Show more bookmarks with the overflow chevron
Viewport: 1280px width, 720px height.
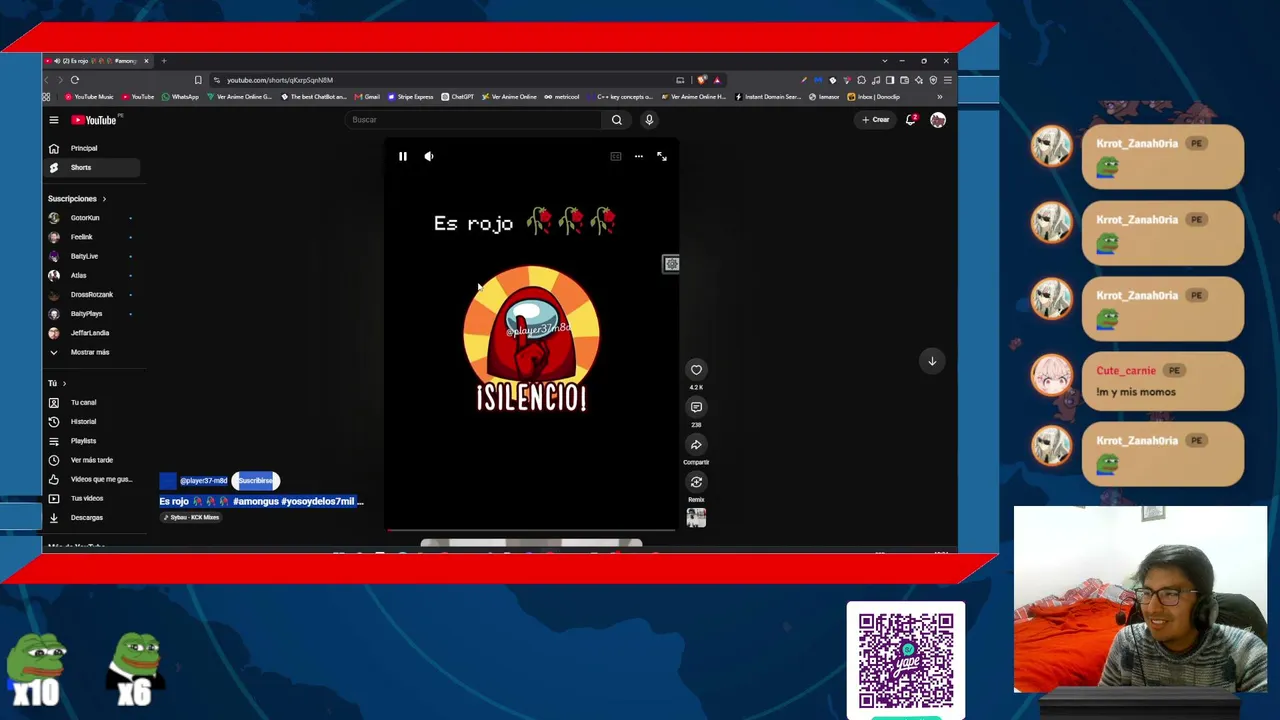pos(939,97)
